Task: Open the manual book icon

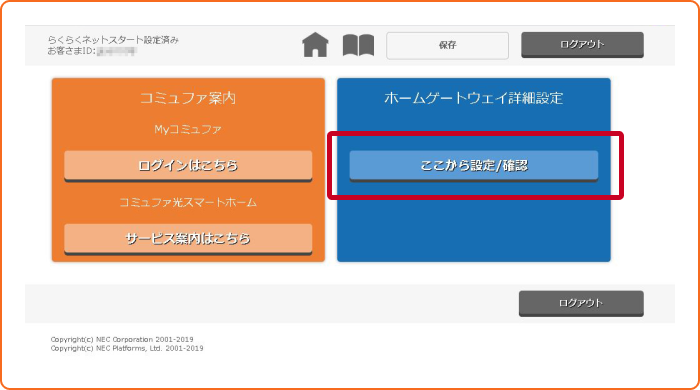Action: (x=358, y=45)
